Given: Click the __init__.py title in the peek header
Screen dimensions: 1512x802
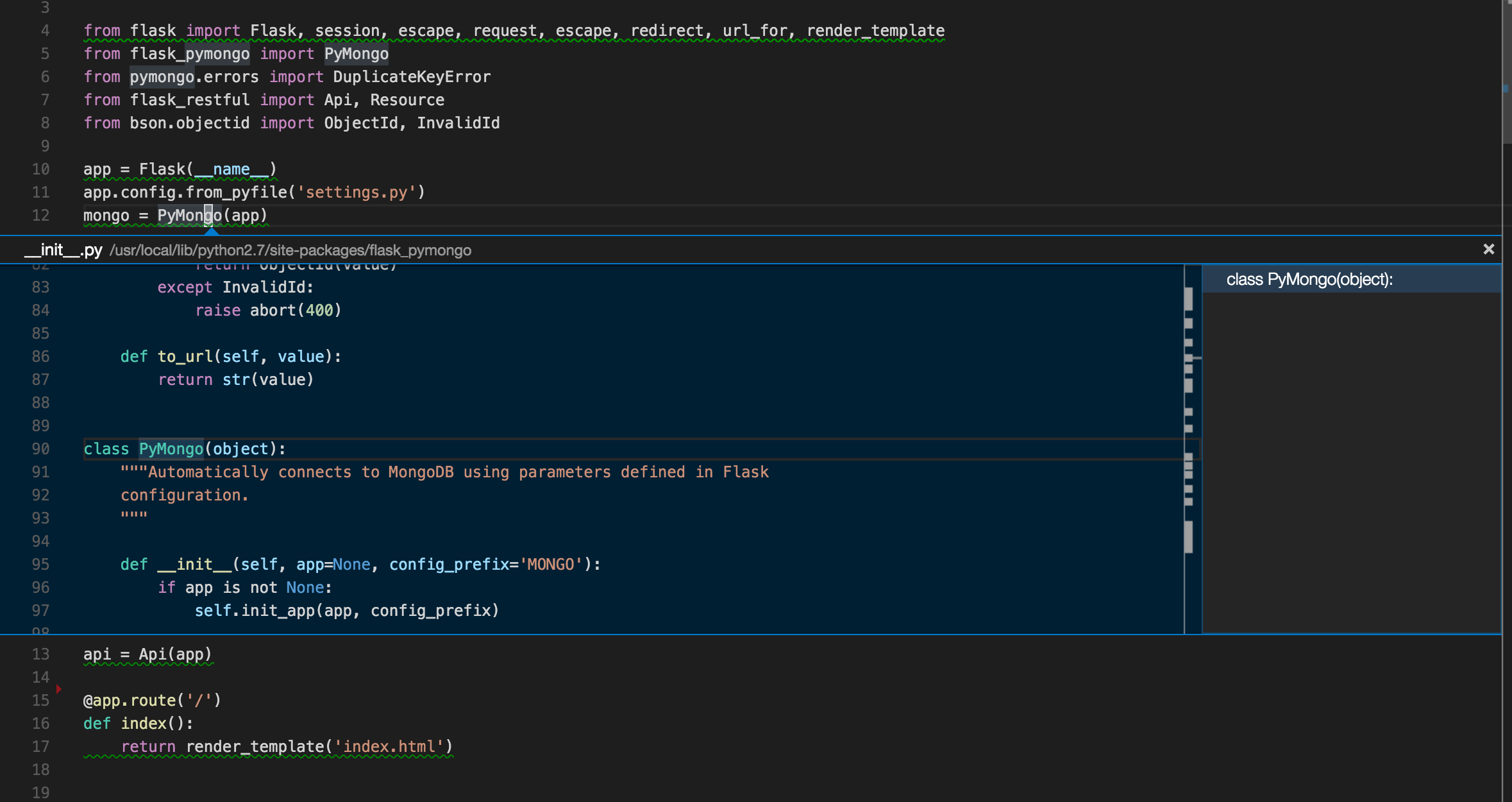Looking at the screenshot, I should click(62, 250).
